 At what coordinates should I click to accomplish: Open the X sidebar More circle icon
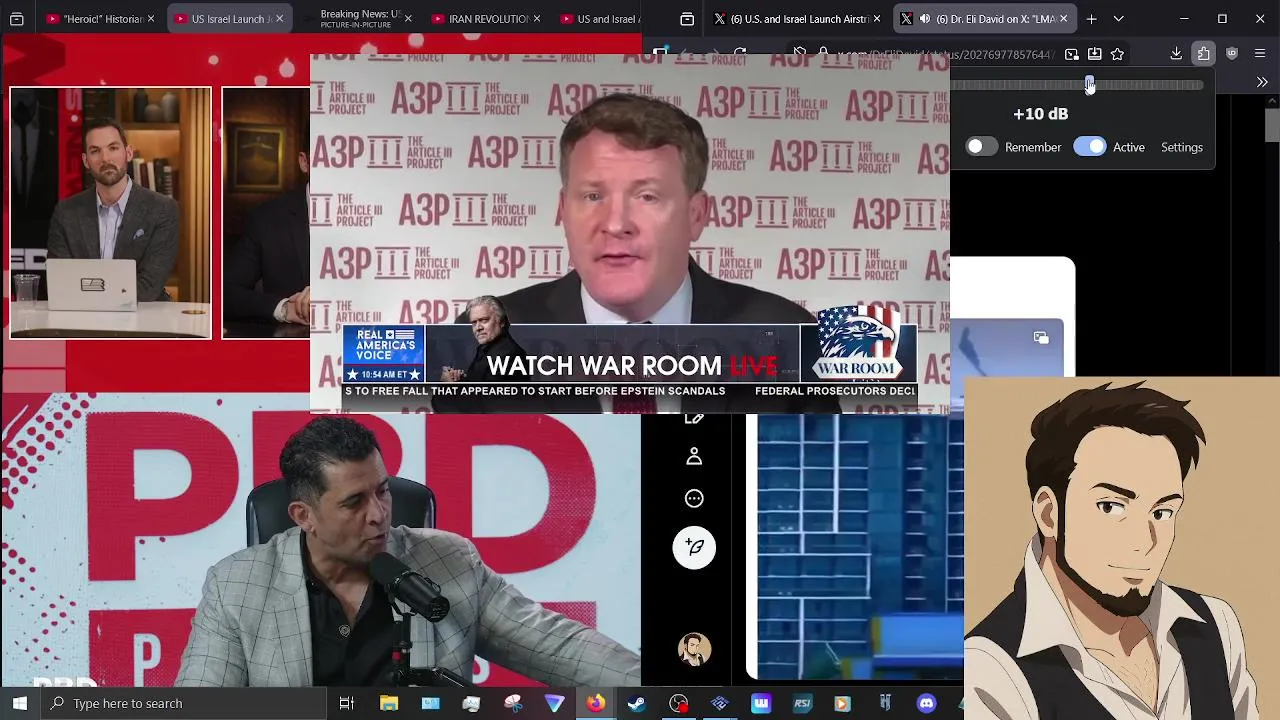coord(694,498)
